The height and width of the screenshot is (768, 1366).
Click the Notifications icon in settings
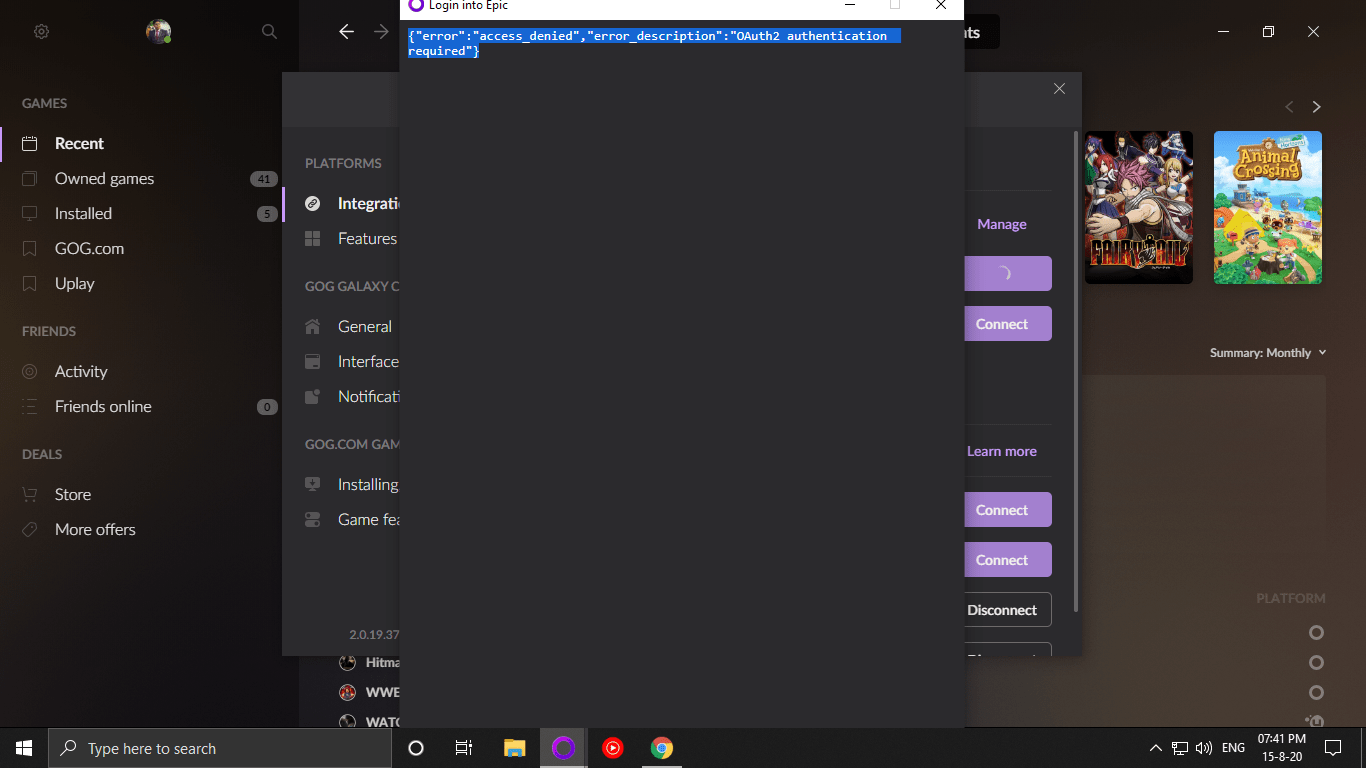coord(312,396)
